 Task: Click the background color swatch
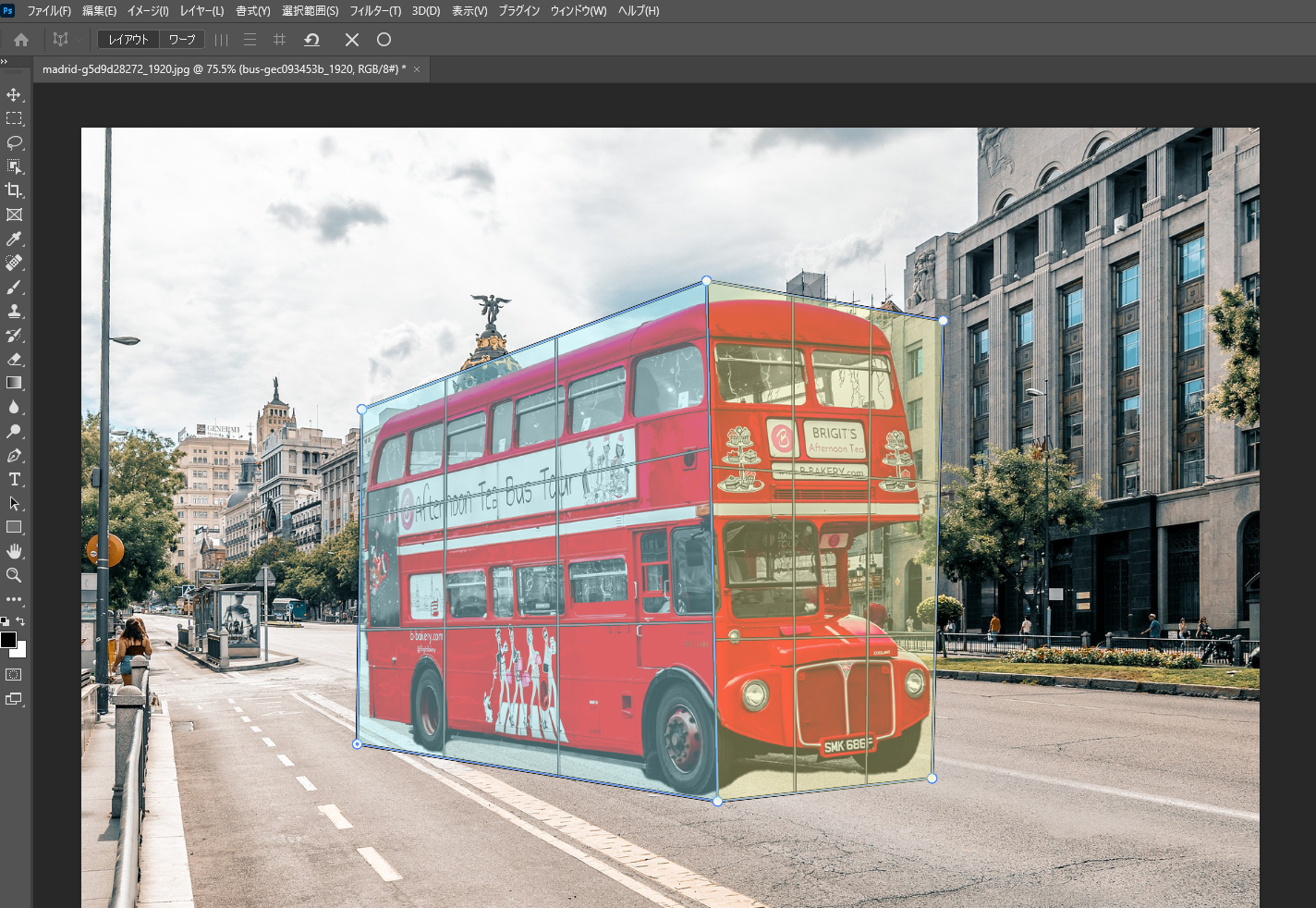[20, 651]
